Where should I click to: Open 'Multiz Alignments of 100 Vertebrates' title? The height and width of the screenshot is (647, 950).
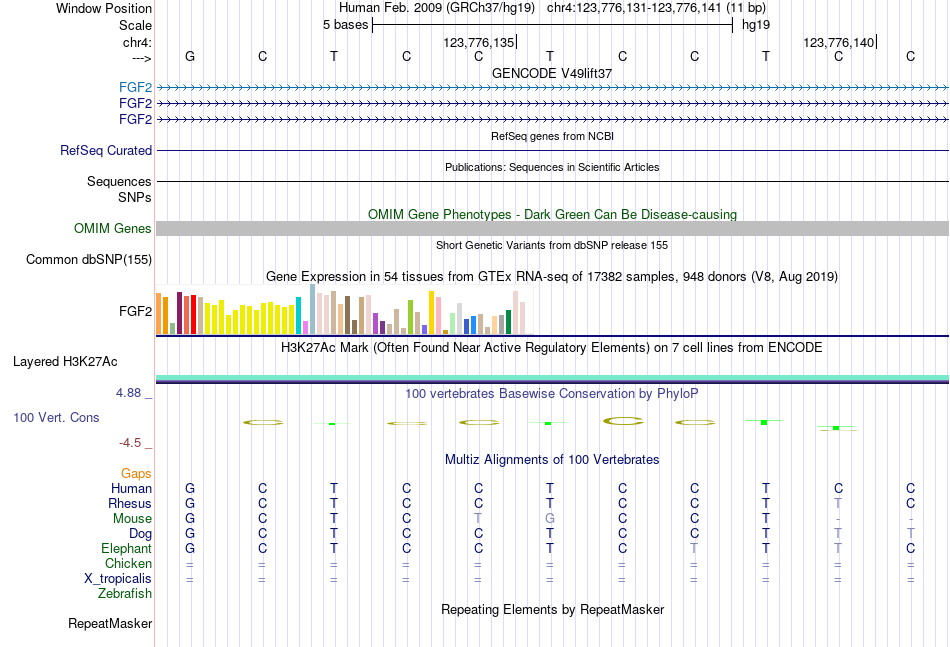tap(552, 460)
